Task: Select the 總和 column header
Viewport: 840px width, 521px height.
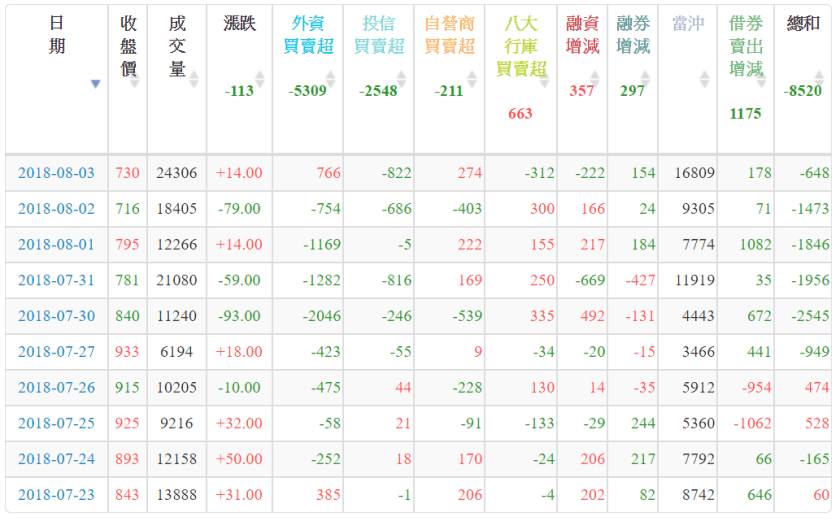Action: tap(804, 24)
